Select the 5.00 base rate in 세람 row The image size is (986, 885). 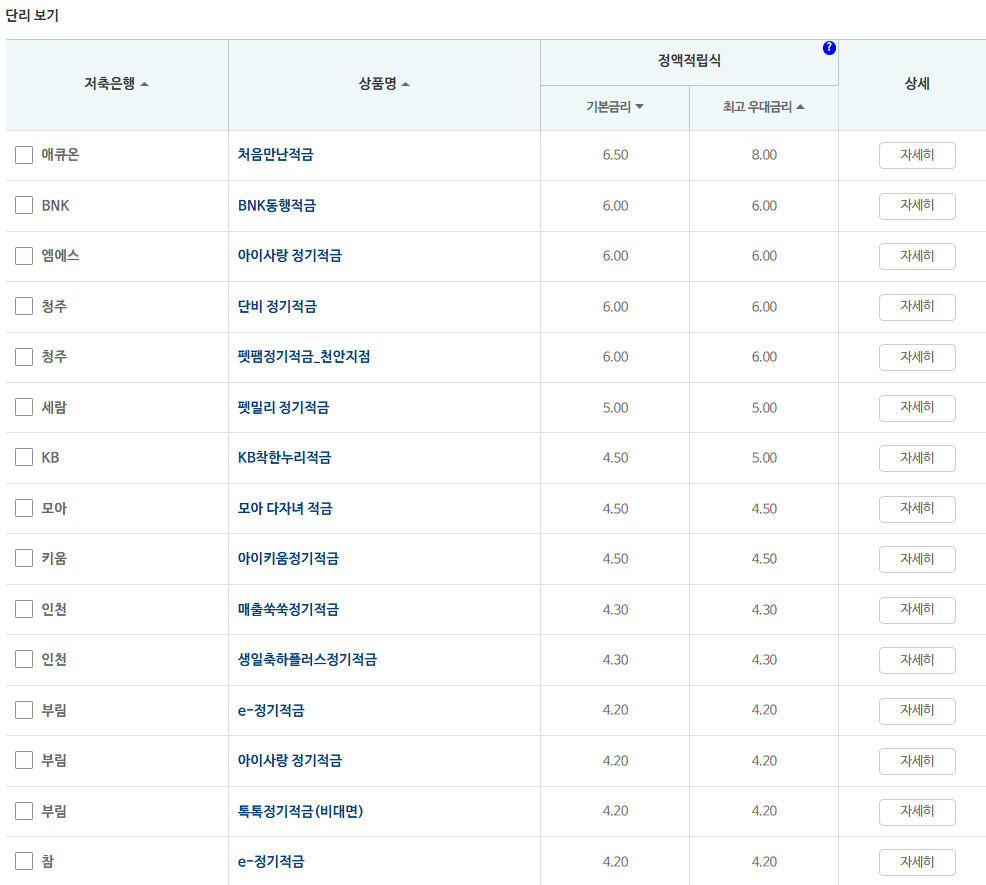click(615, 408)
